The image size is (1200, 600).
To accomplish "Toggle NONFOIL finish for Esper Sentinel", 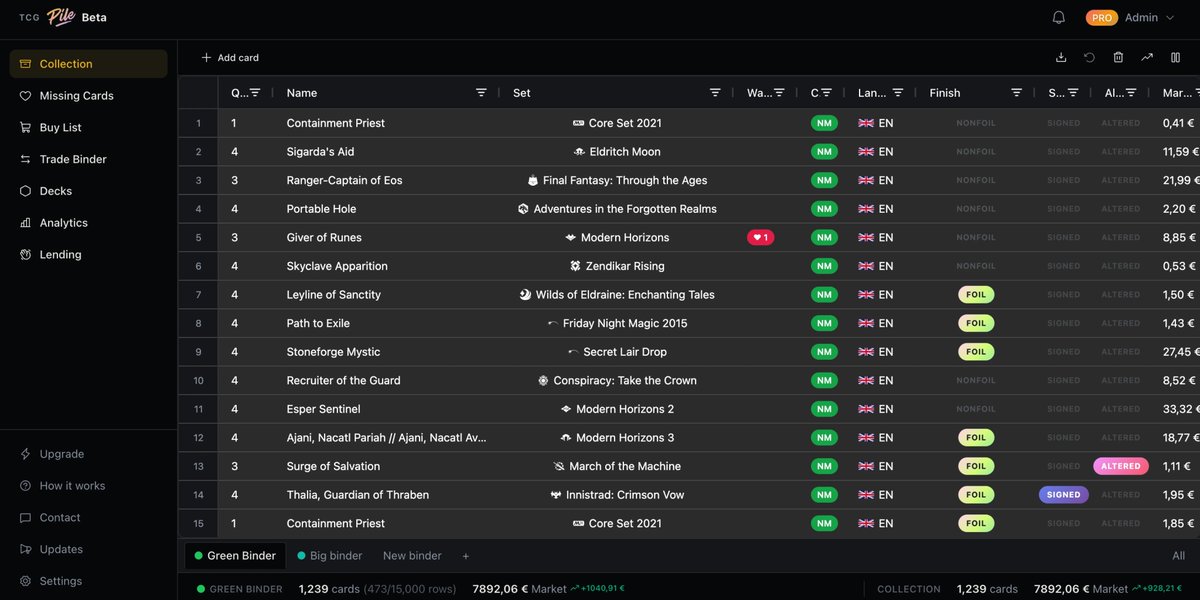I will point(976,409).
